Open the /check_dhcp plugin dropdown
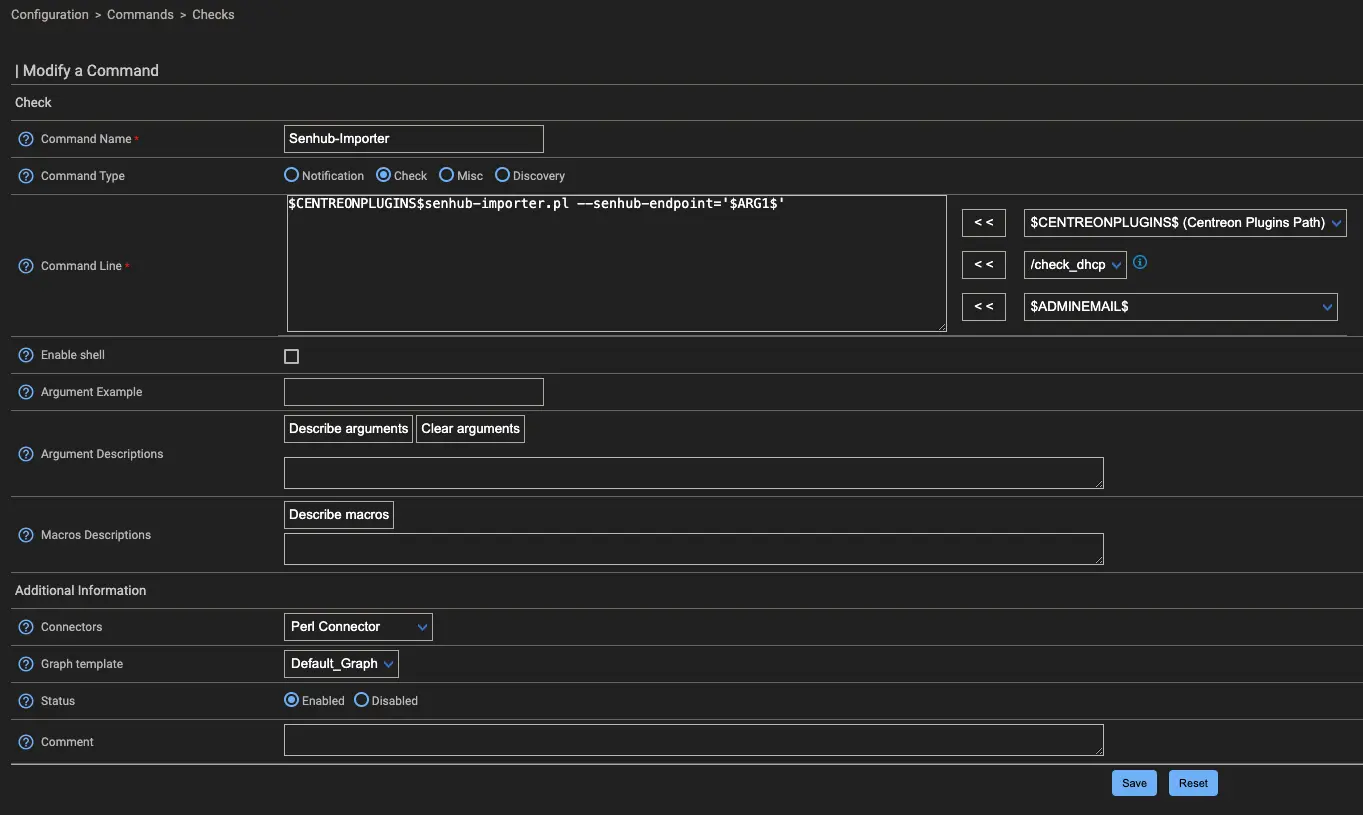The image size is (1363, 815). [x=1076, y=265]
